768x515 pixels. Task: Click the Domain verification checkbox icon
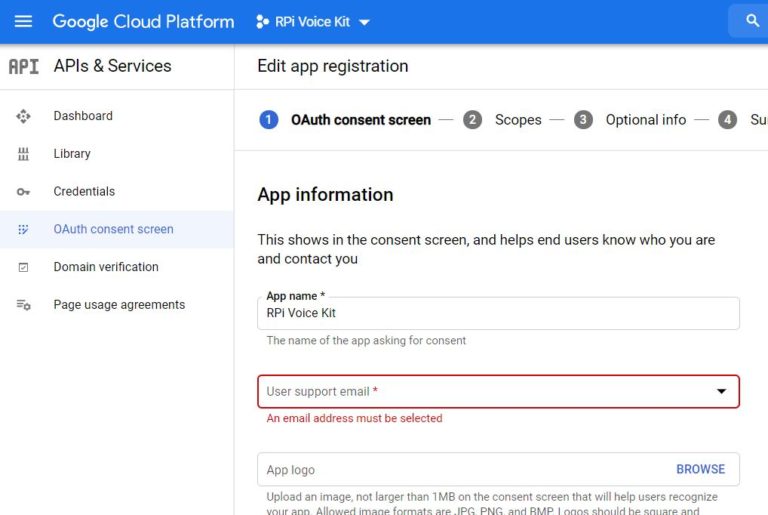click(23, 267)
